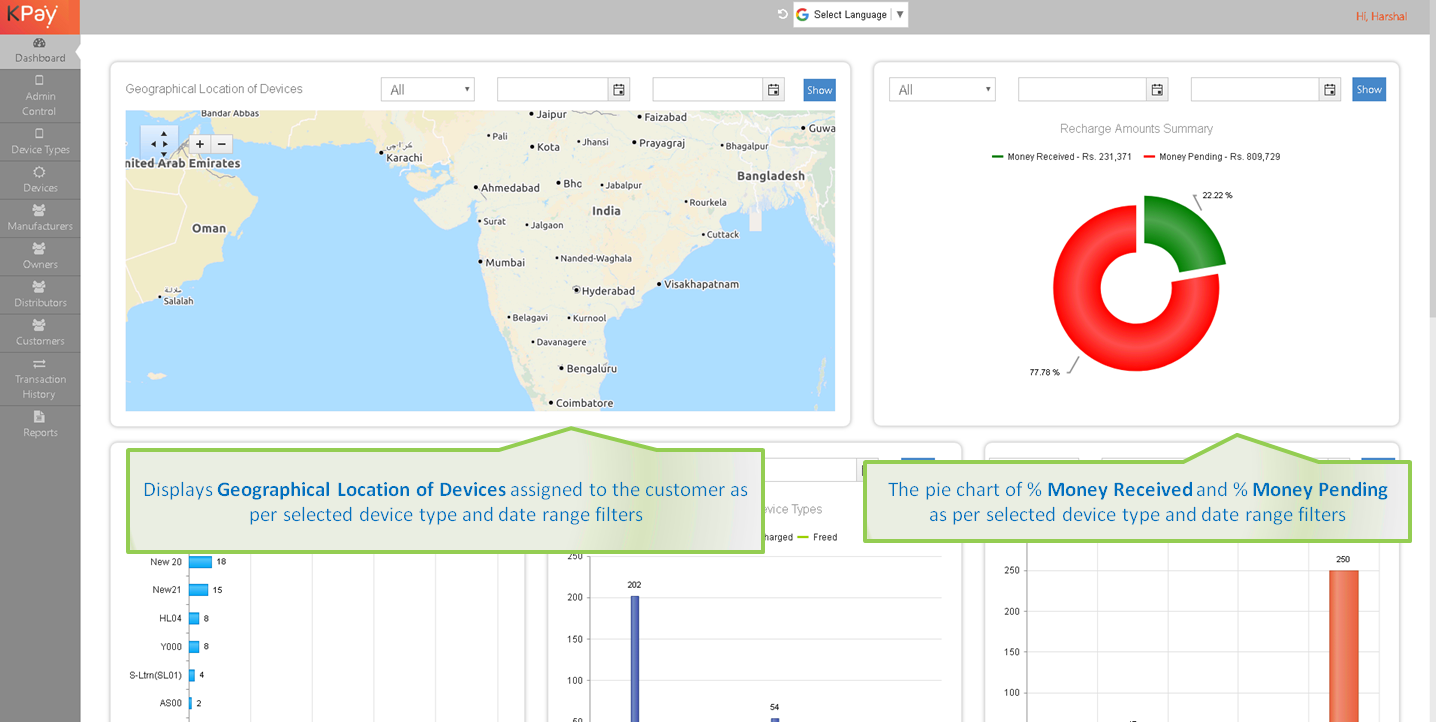Click the recharge summary end date field
Screen dimensions: 1436x727
click(1254, 90)
